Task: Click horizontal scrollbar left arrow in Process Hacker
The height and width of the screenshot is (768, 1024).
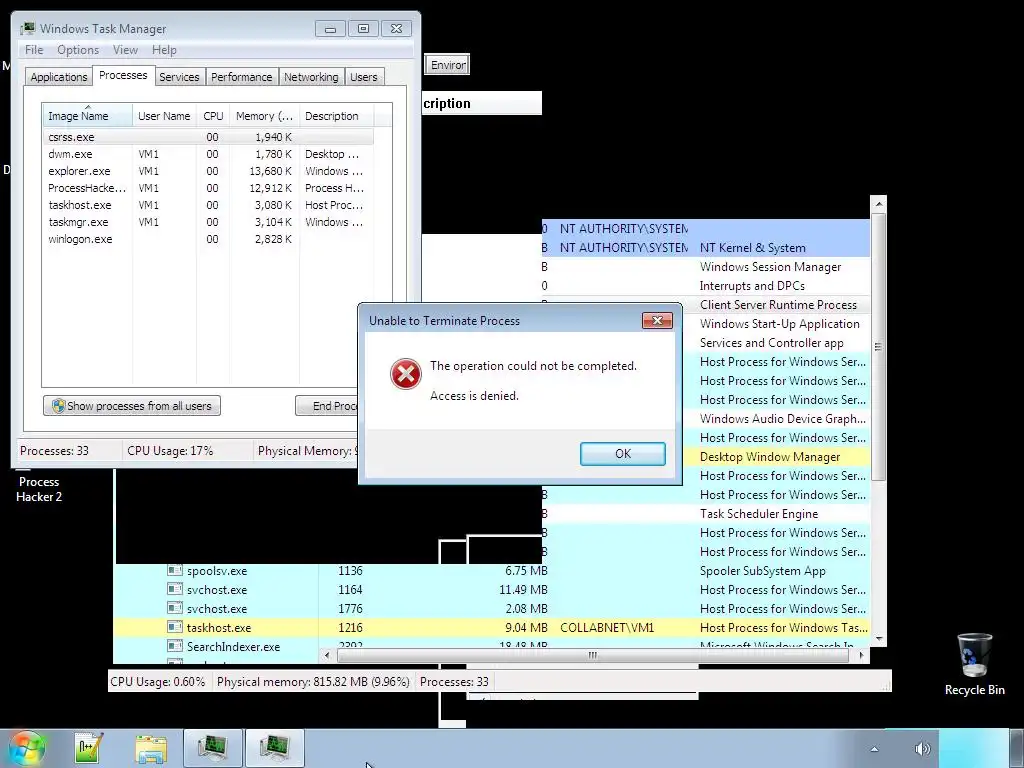Action: pyautogui.click(x=327, y=655)
